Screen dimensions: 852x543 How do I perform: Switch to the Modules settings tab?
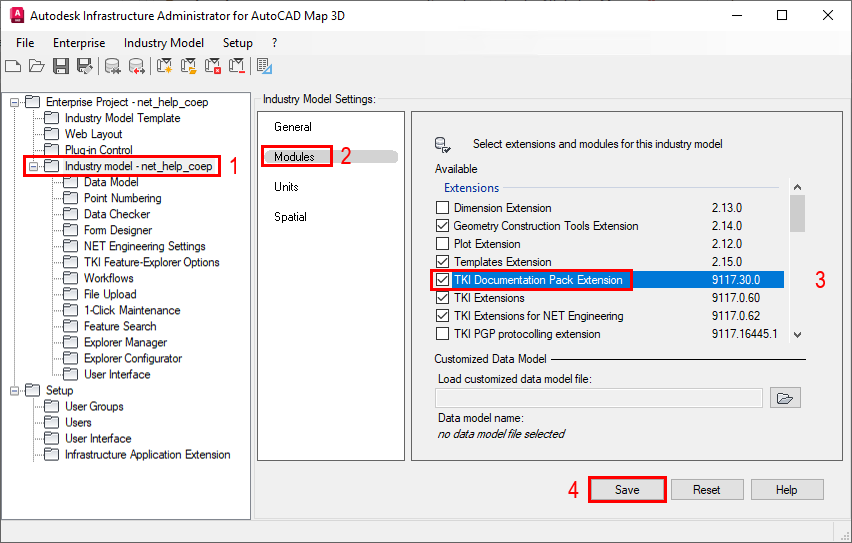point(295,156)
